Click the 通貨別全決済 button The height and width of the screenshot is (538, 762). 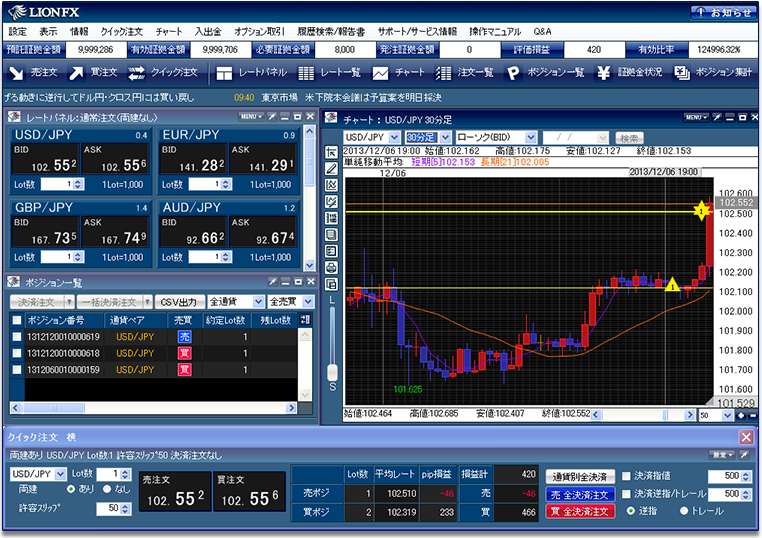point(580,477)
